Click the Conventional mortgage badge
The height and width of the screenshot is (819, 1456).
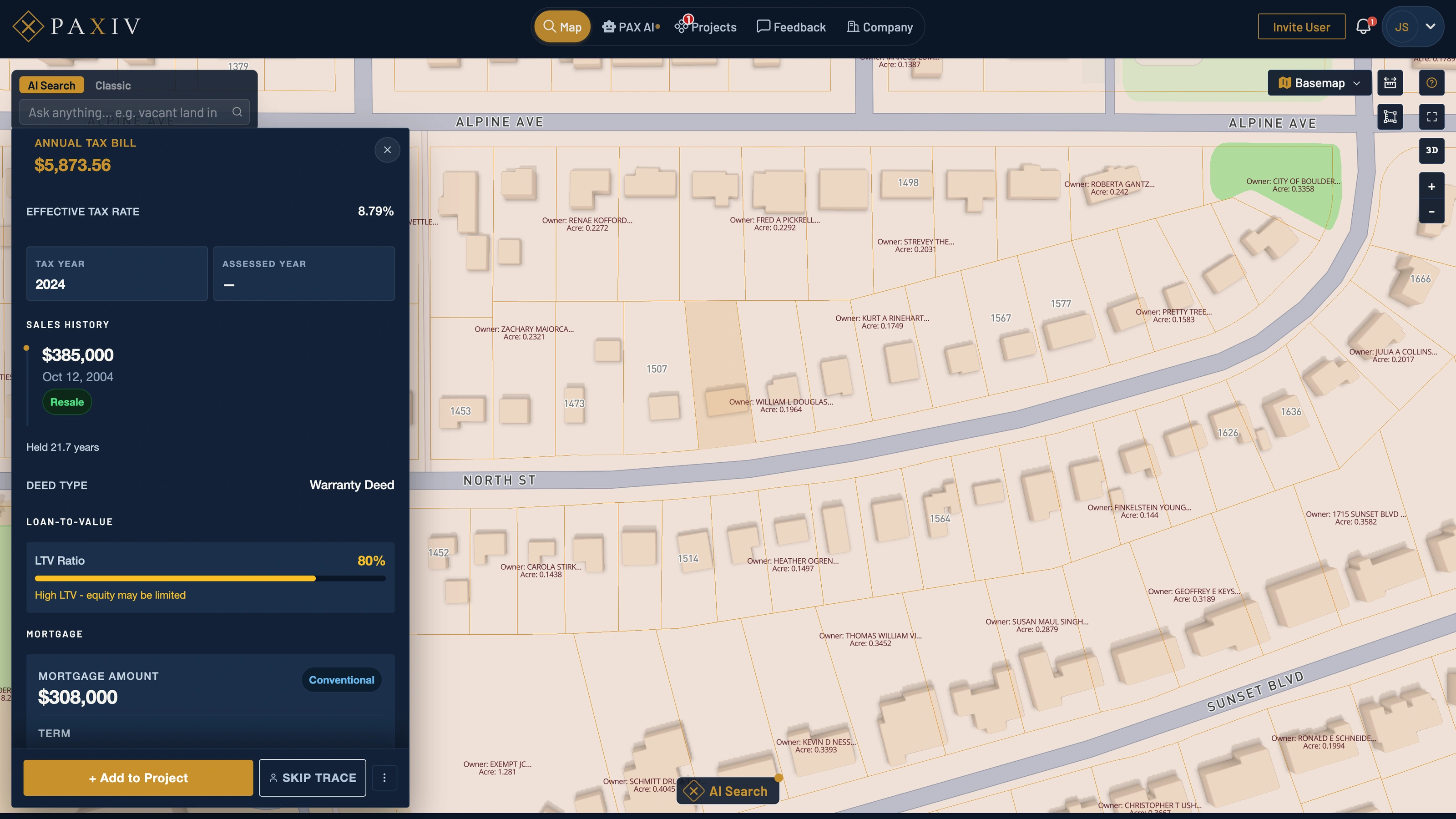pos(341,680)
